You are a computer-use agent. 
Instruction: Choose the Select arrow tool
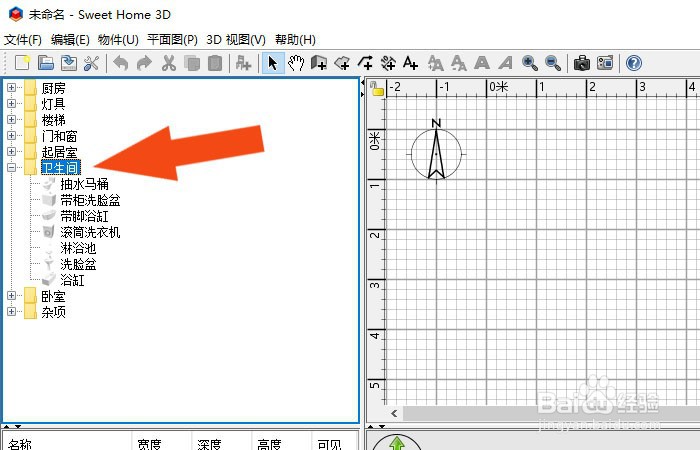pos(273,63)
